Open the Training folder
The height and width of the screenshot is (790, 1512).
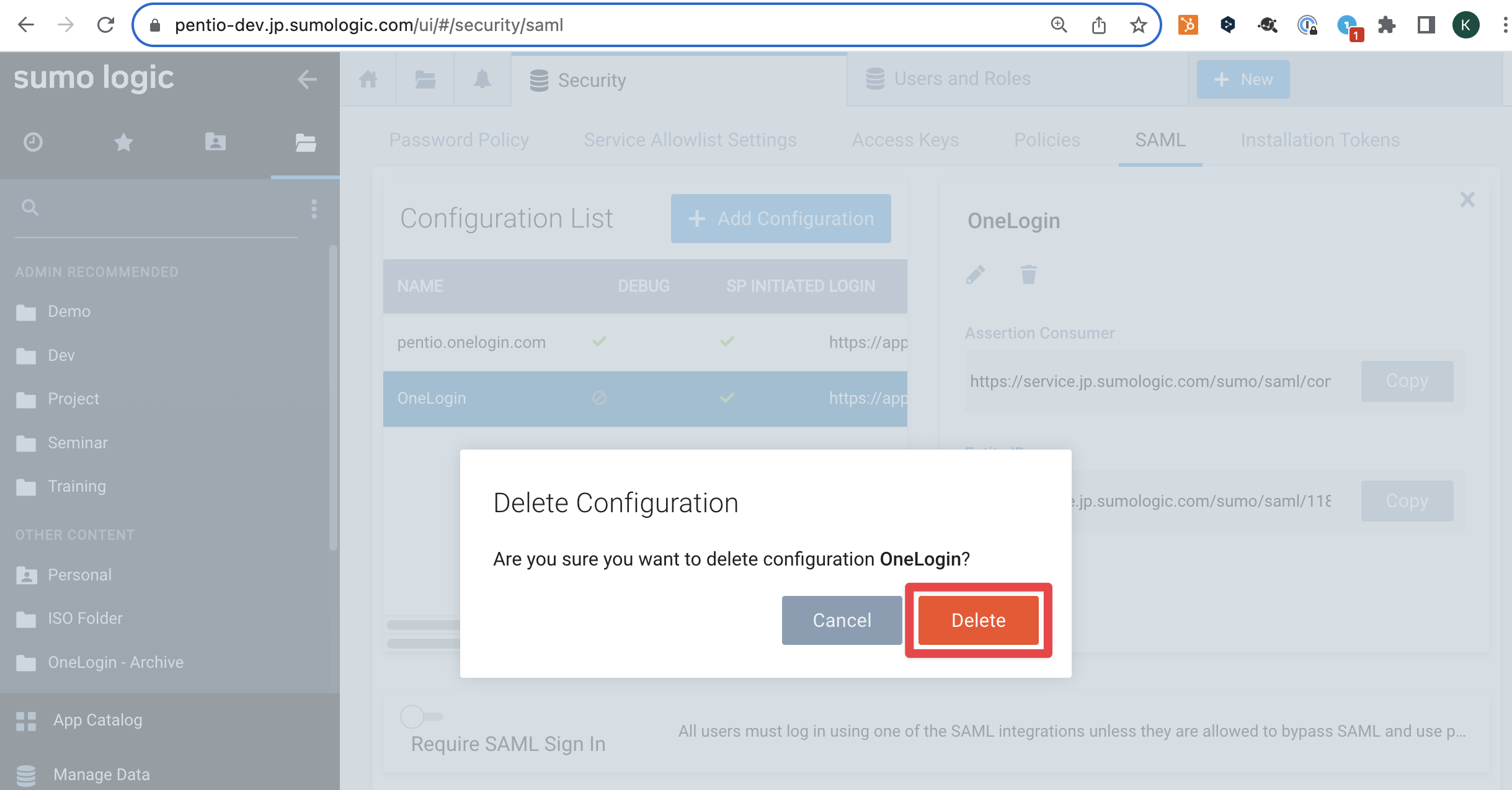tap(61, 486)
